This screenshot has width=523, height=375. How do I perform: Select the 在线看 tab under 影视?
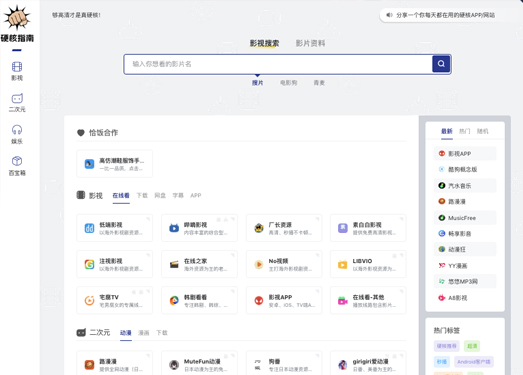point(121,195)
